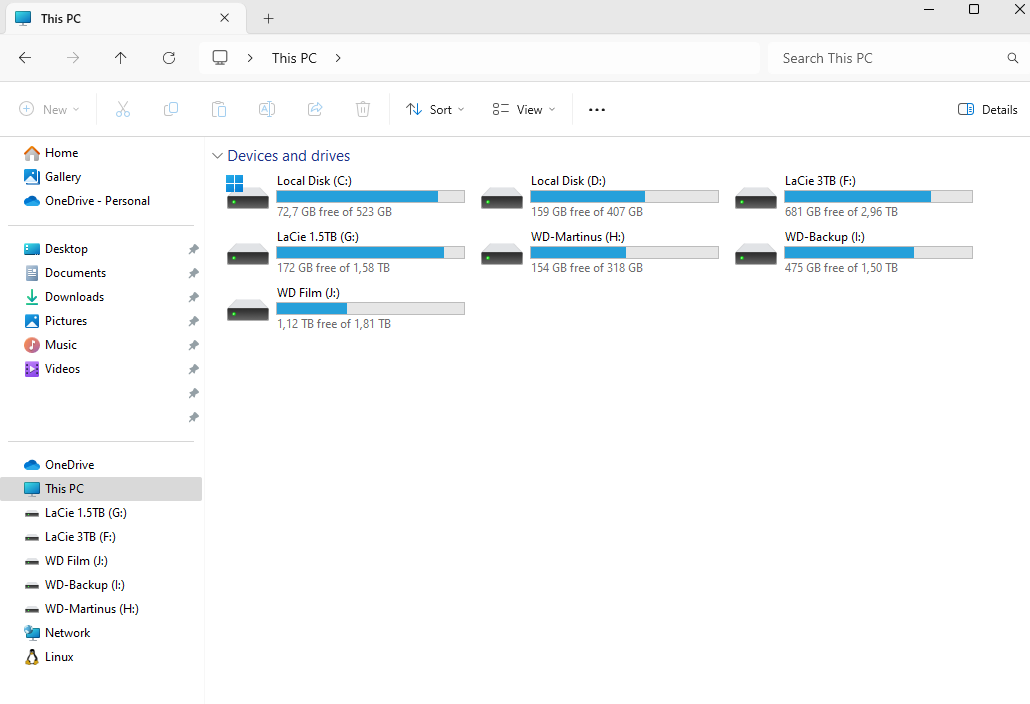Toggle the search magnifier in Search This PC
Image resolution: width=1030 pixels, height=704 pixels.
coord(1012,58)
